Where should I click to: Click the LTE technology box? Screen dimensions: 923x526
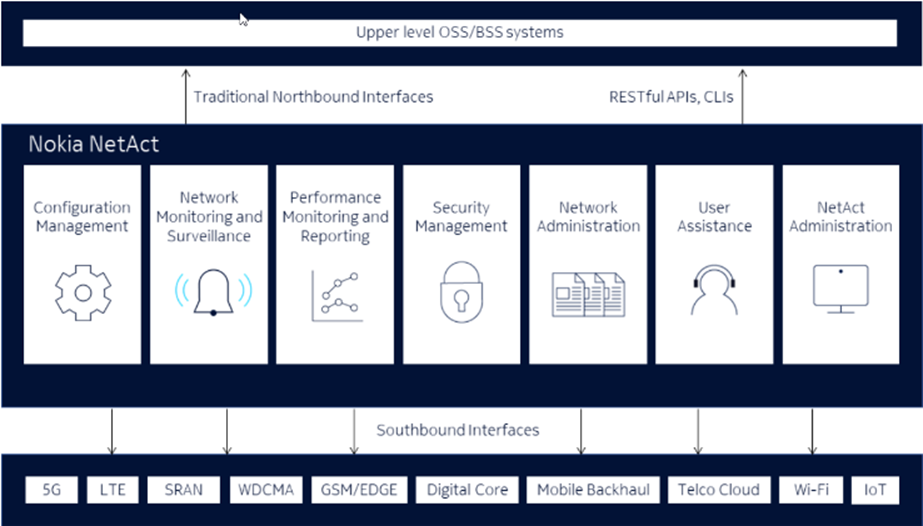pos(111,490)
